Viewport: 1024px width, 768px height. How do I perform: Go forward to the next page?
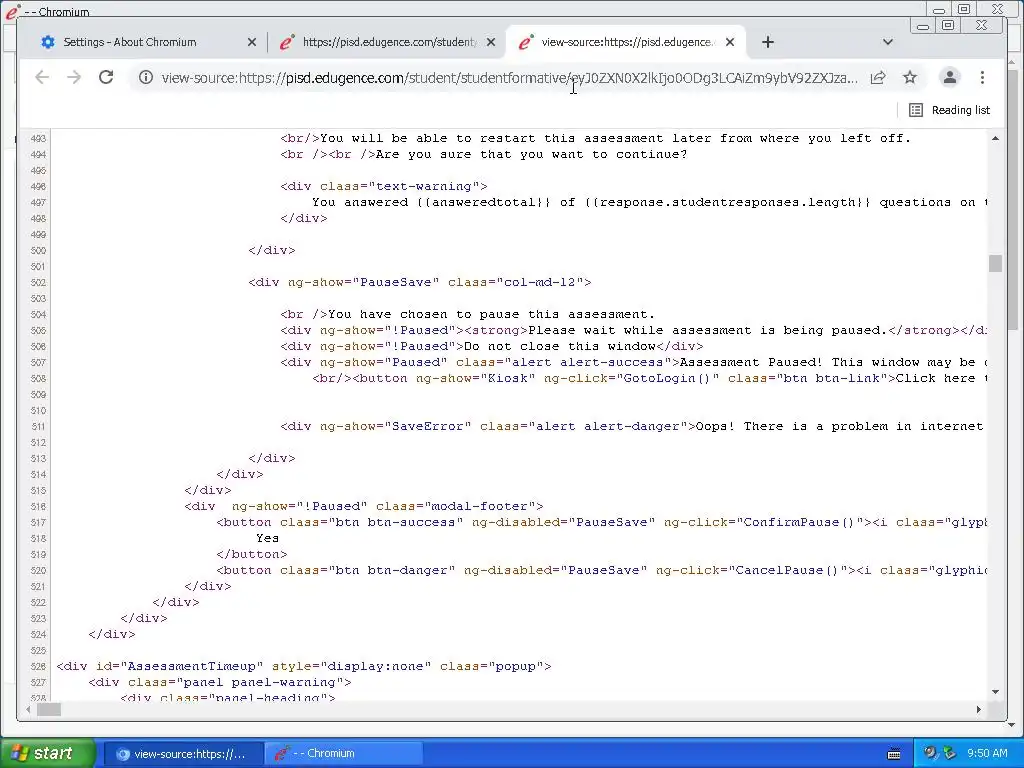tap(74, 78)
